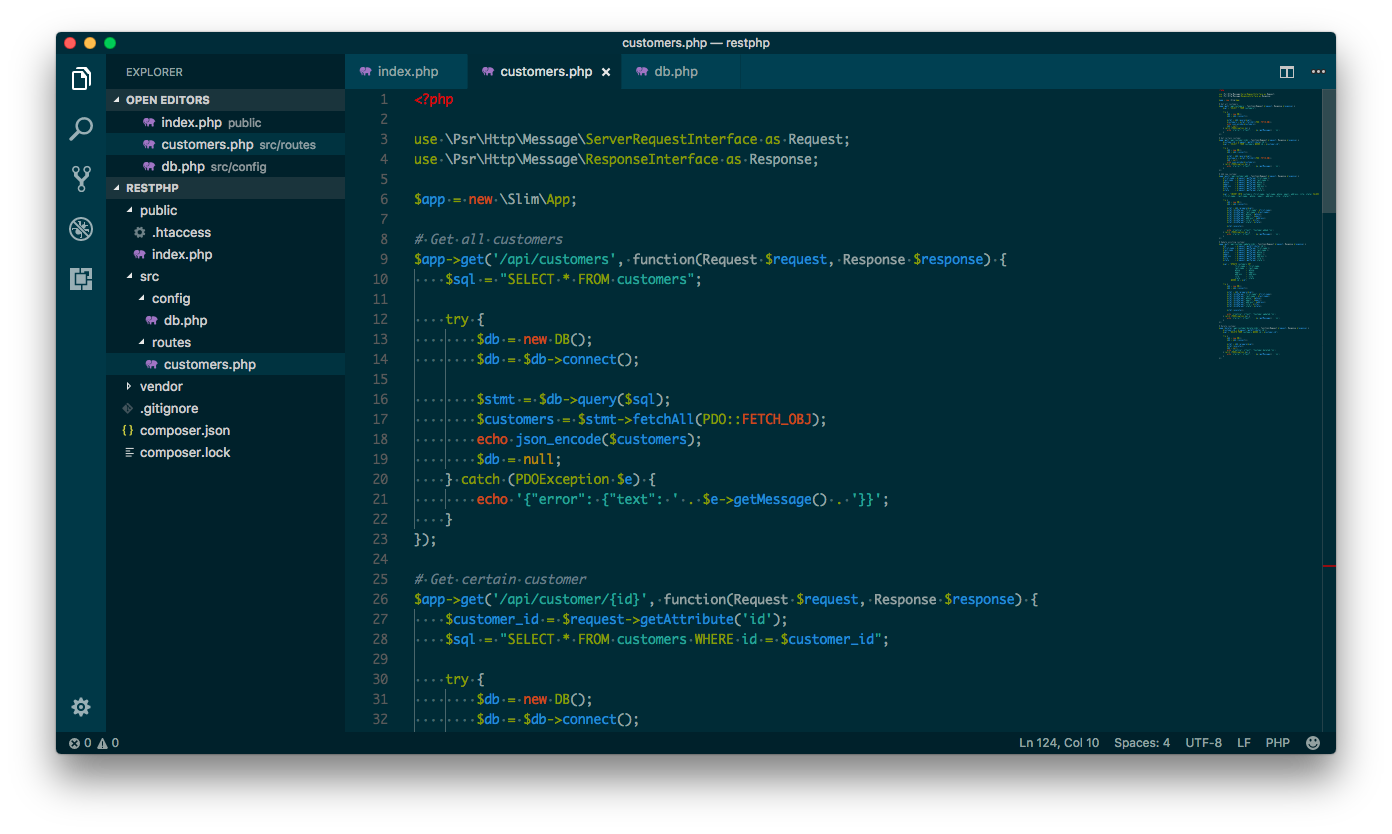The width and height of the screenshot is (1392, 834).
Task: Open the Search view icon
Action: (81, 129)
